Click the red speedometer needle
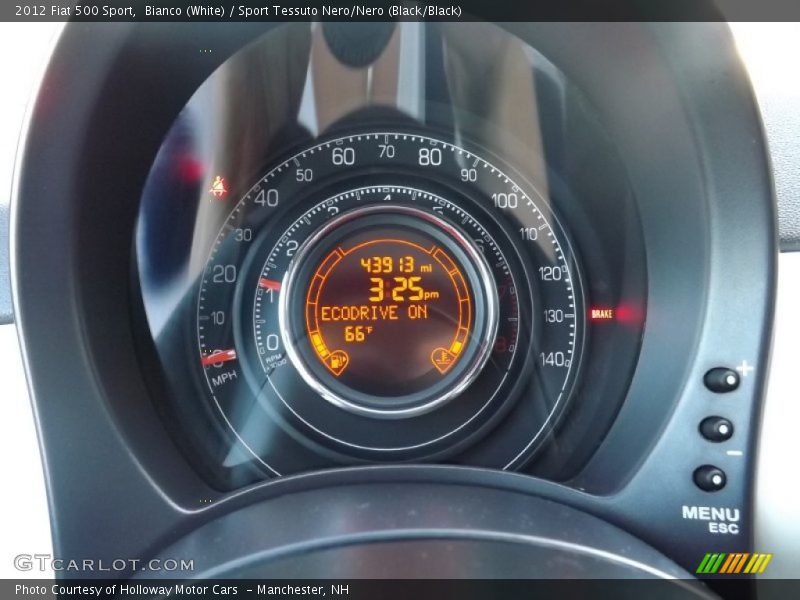Image resolution: width=800 pixels, height=600 pixels. pyautogui.click(x=220, y=357)
